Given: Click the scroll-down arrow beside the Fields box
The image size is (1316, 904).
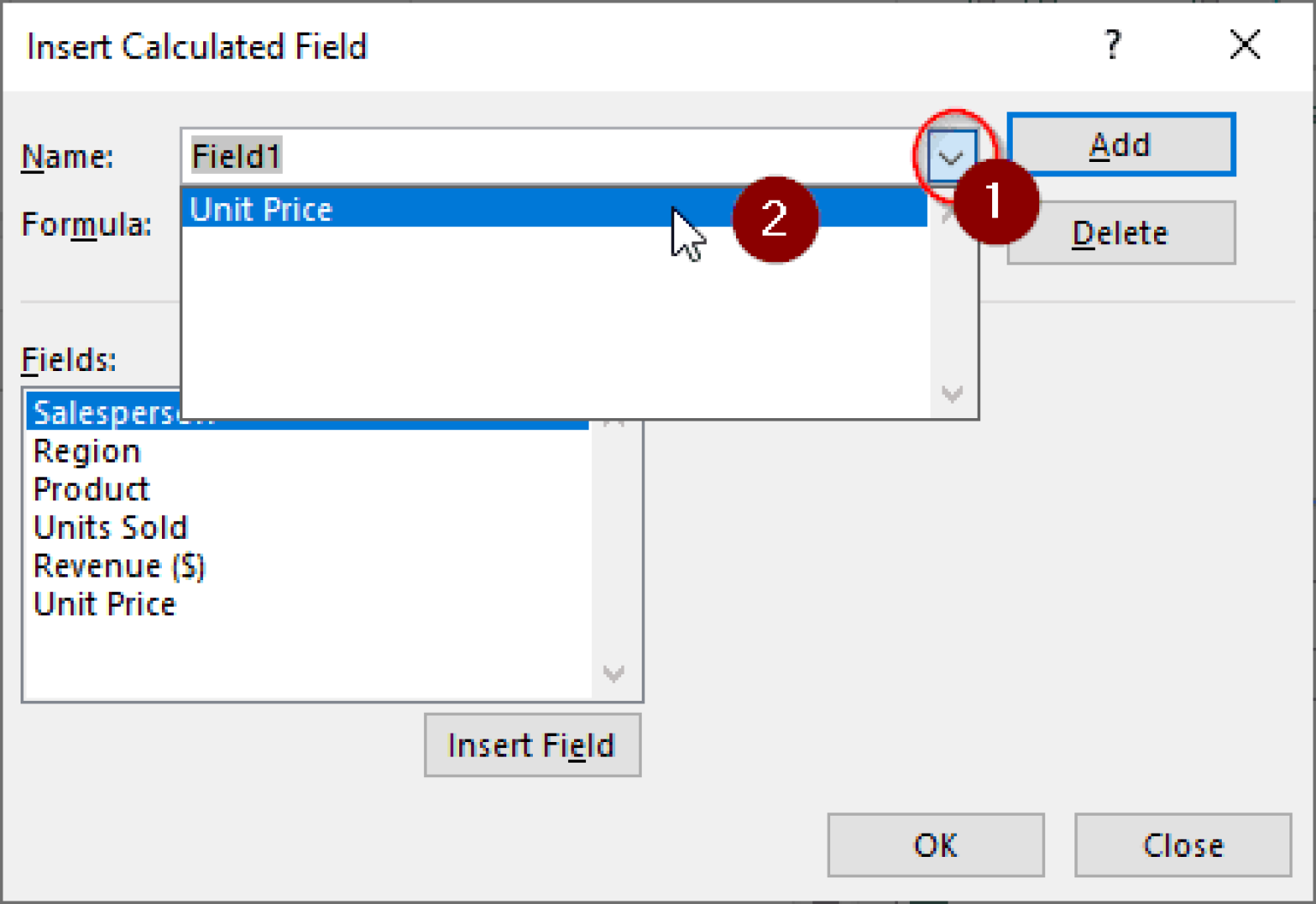Looking at the screenshot, I should tap(614, 674).
